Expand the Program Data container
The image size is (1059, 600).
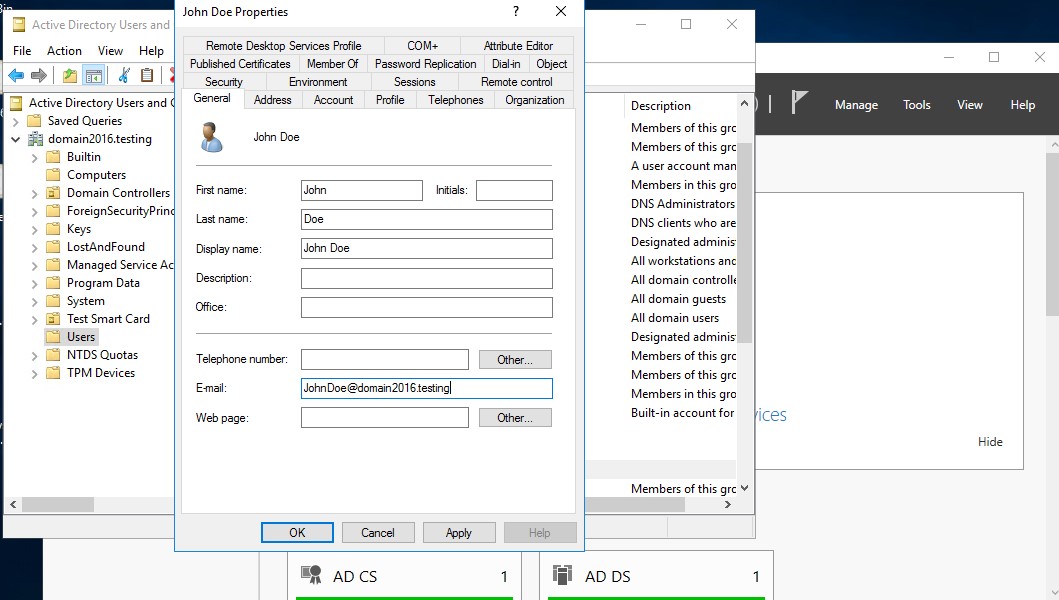(x=34, y=284)
